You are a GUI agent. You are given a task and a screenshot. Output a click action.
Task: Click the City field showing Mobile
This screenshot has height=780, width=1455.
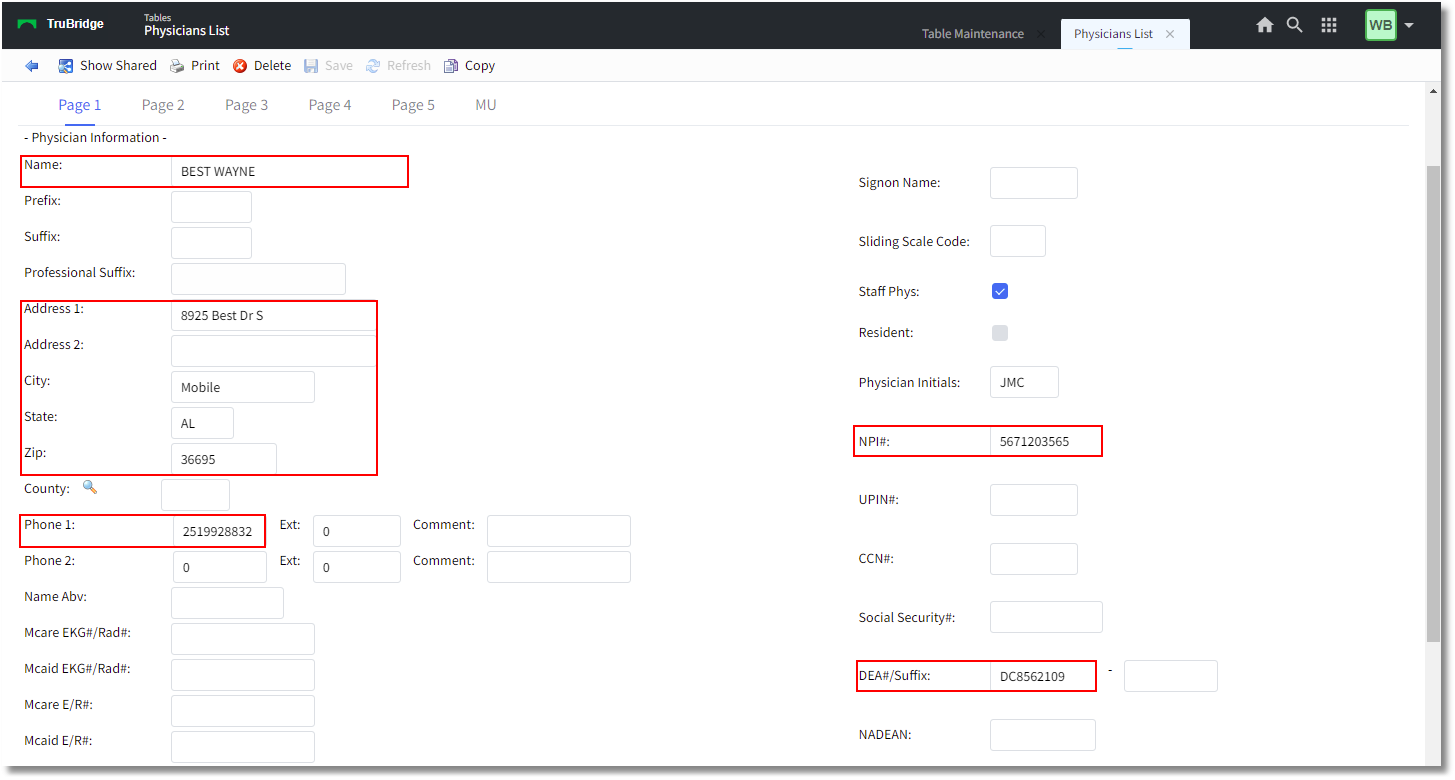243,387
